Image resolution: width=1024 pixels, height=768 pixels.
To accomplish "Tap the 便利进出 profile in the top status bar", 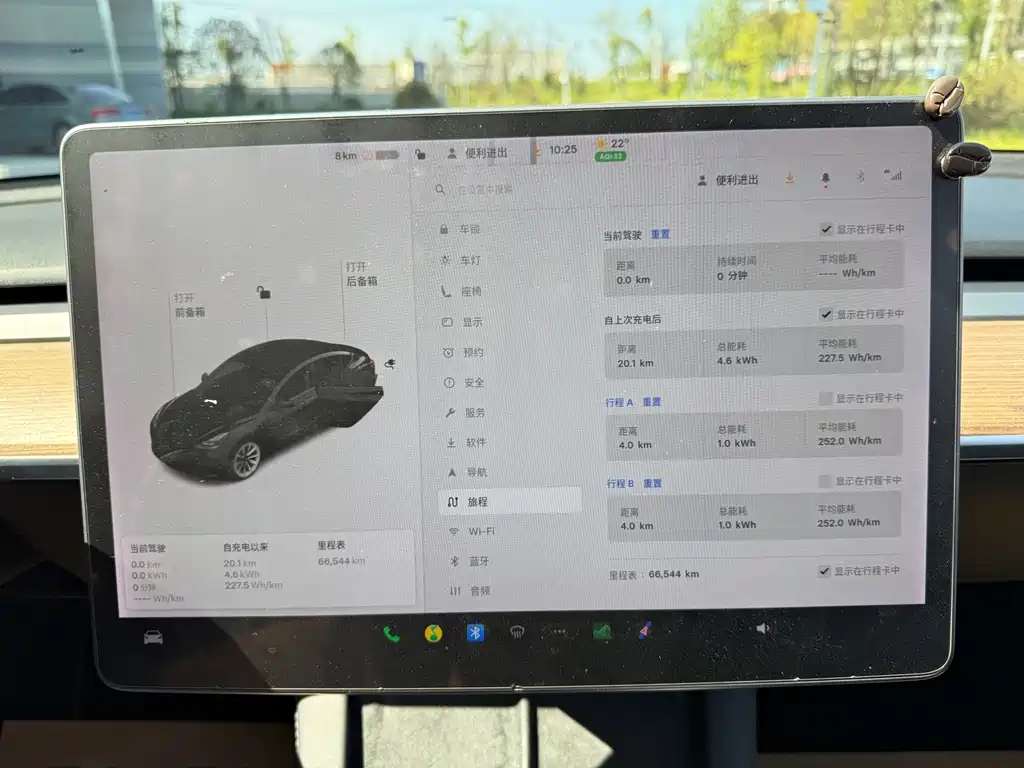I will tap(477, 153).
